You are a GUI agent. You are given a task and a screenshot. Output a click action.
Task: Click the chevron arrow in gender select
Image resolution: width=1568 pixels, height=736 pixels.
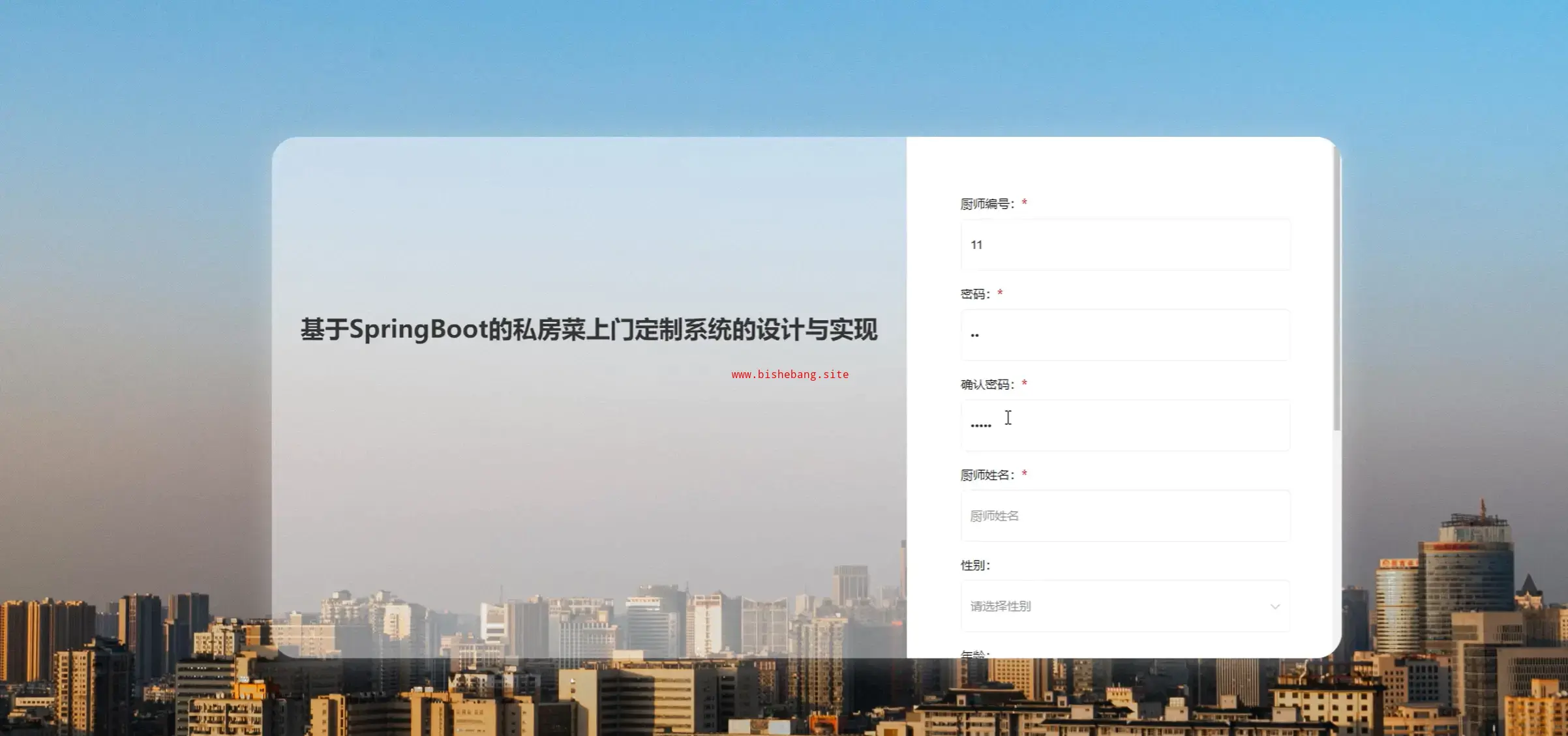1274,607
